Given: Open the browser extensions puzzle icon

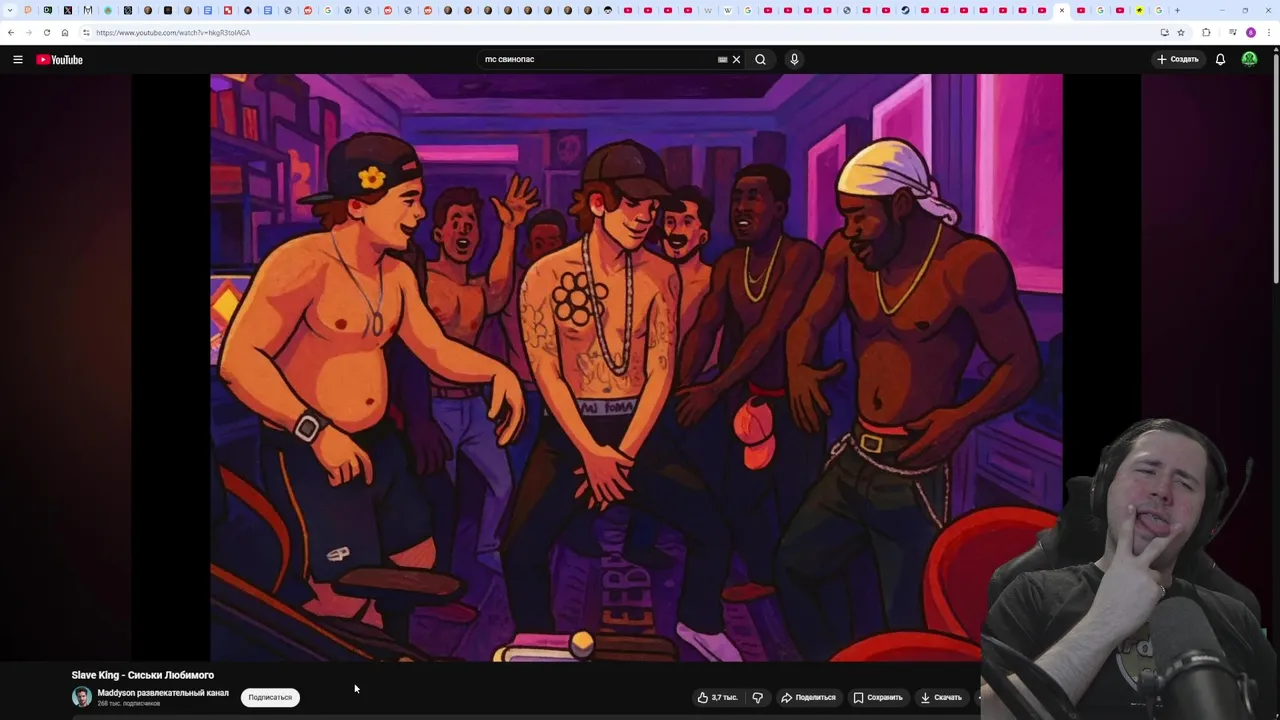Looking at the screenshot, I should tap(1206, 32).
